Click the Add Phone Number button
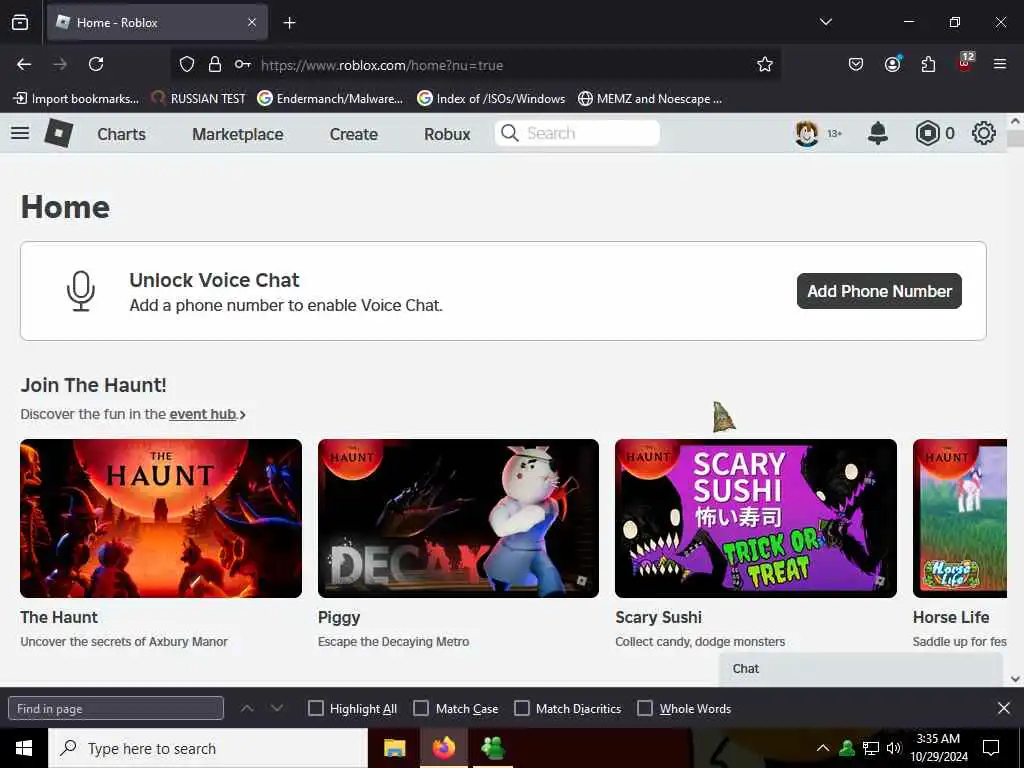This screenshot has width=1024, height=768. point(879,291)
